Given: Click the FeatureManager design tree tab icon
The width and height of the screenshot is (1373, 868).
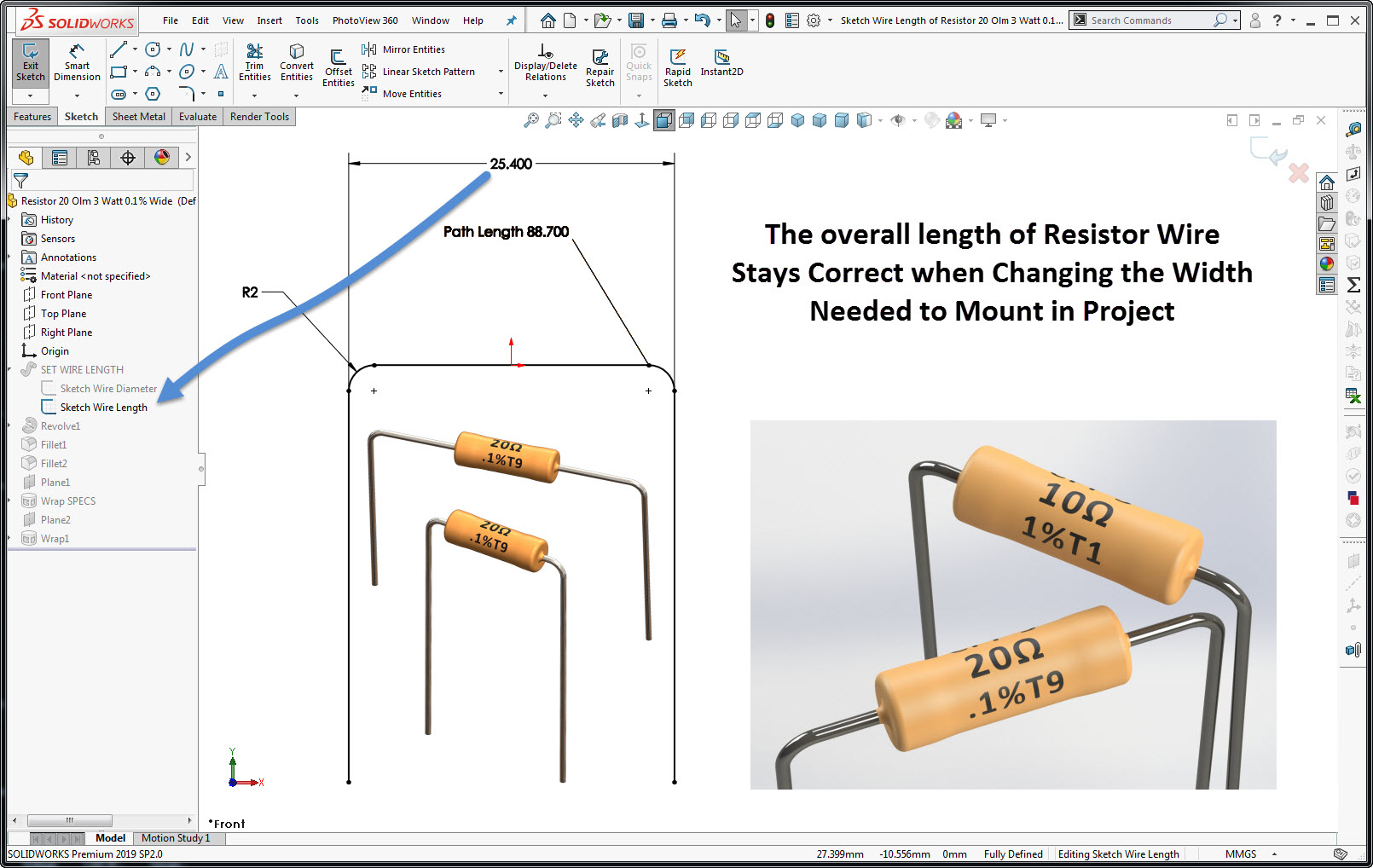Looking at the screenshot, I should (26, 158).
